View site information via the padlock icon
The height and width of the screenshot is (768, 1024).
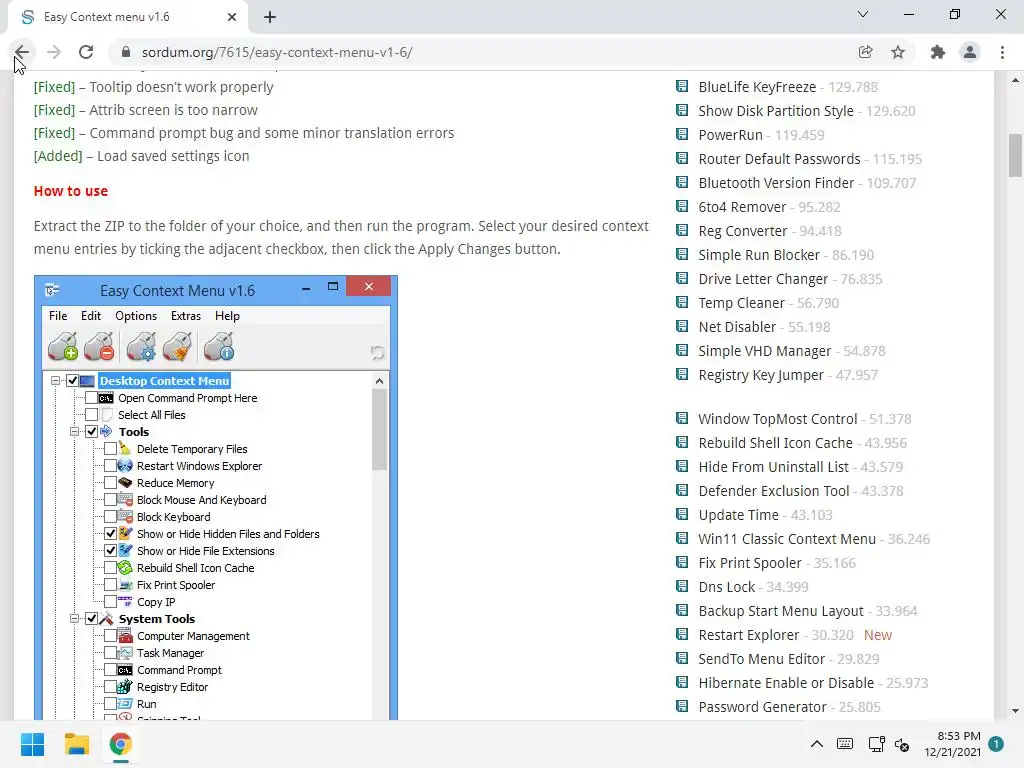(126, 52)
